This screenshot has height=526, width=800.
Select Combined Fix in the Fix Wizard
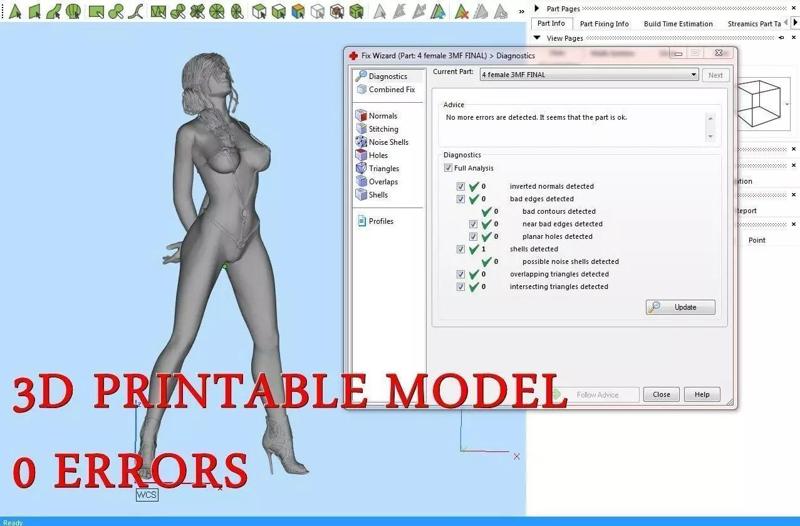pyautogui.click(x=386, y=89)
